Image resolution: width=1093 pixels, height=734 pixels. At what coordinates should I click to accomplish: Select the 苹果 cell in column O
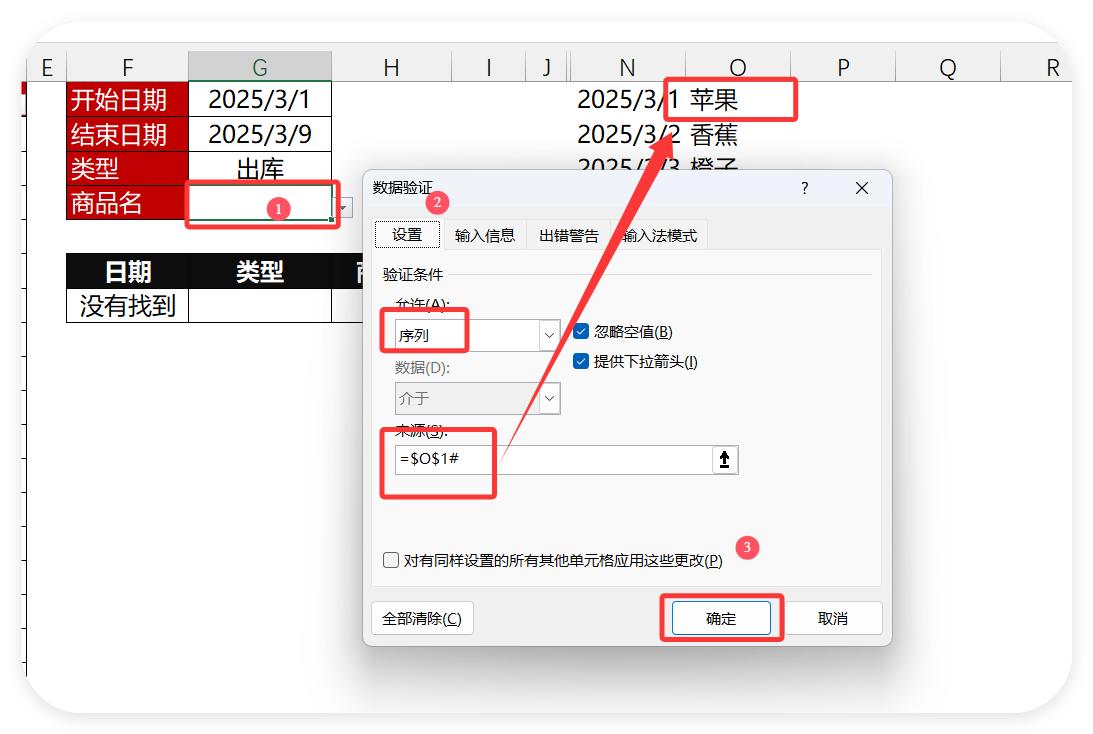pos(738,99)
